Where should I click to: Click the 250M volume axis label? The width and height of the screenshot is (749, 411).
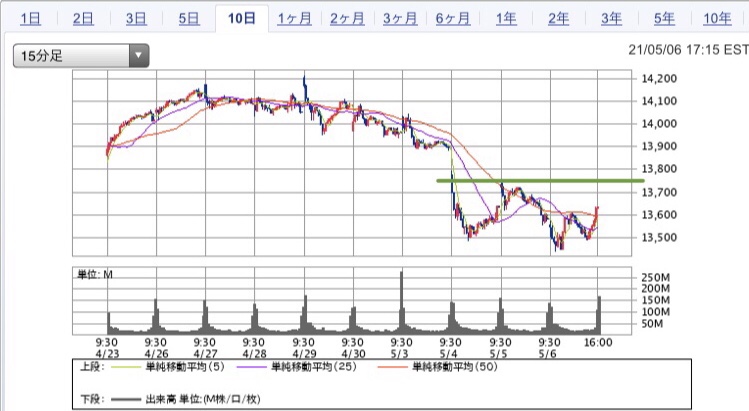pyautogui.click(x=655, y=277)
